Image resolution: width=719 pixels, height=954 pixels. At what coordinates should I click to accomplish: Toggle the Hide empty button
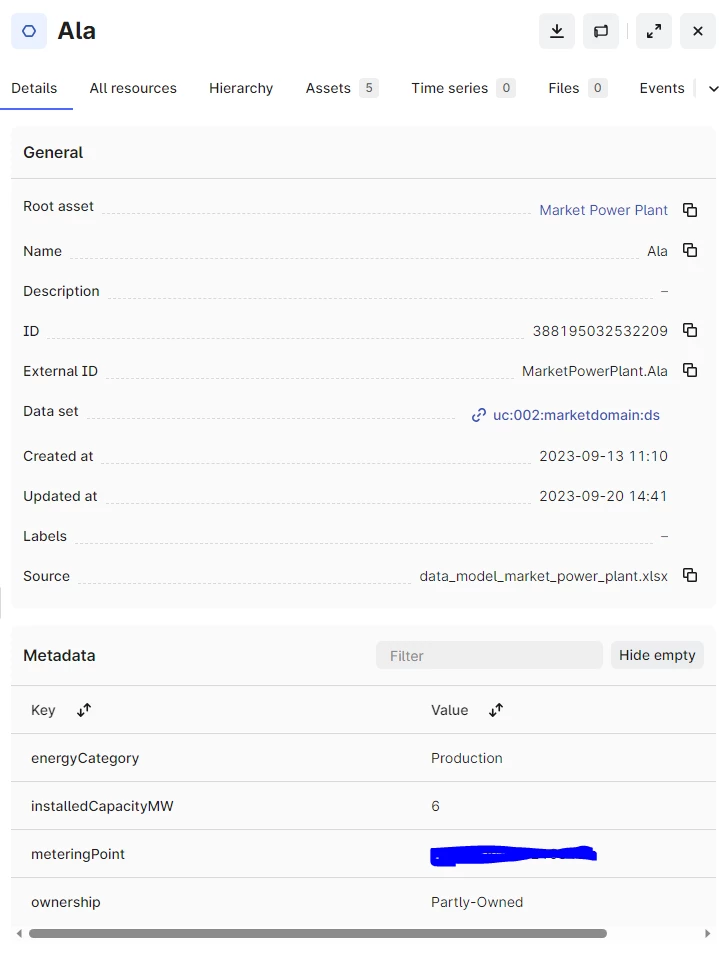[657, 655]
